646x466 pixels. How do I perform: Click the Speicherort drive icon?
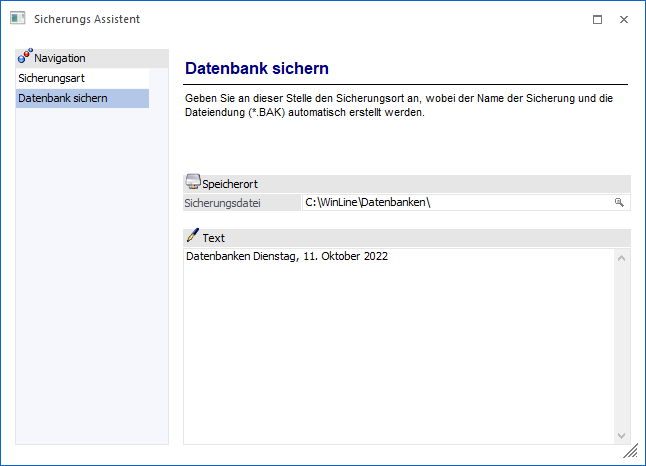193,183
